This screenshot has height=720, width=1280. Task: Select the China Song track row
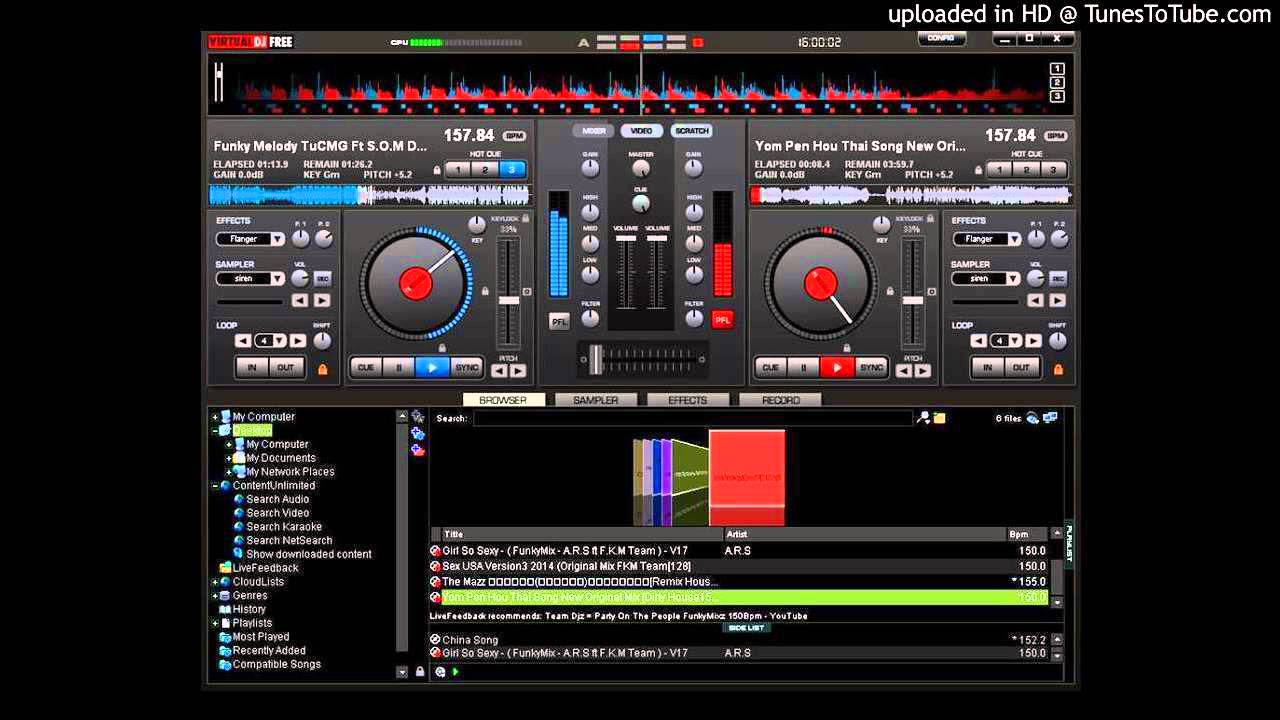point(738,640)
